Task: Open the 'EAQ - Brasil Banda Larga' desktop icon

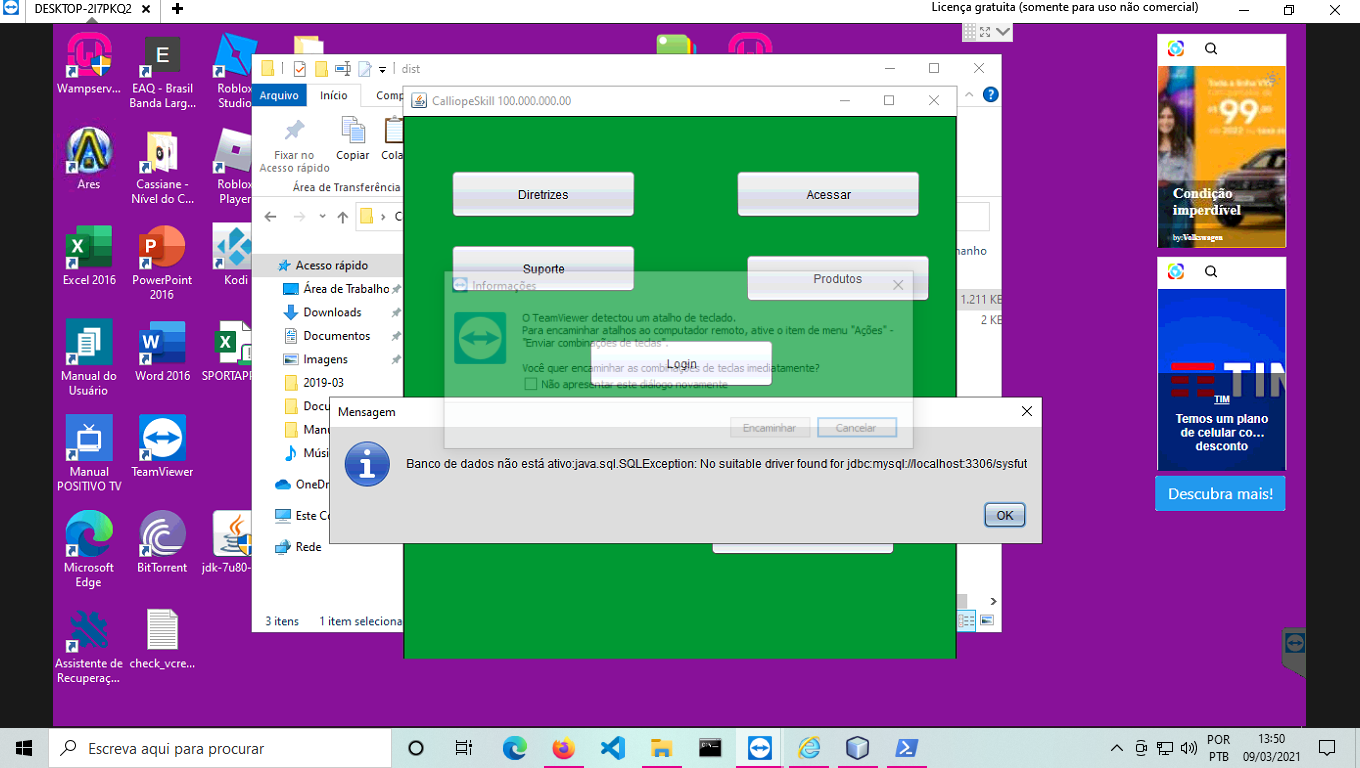Action: pyautogui.click(x=162, y=71)
